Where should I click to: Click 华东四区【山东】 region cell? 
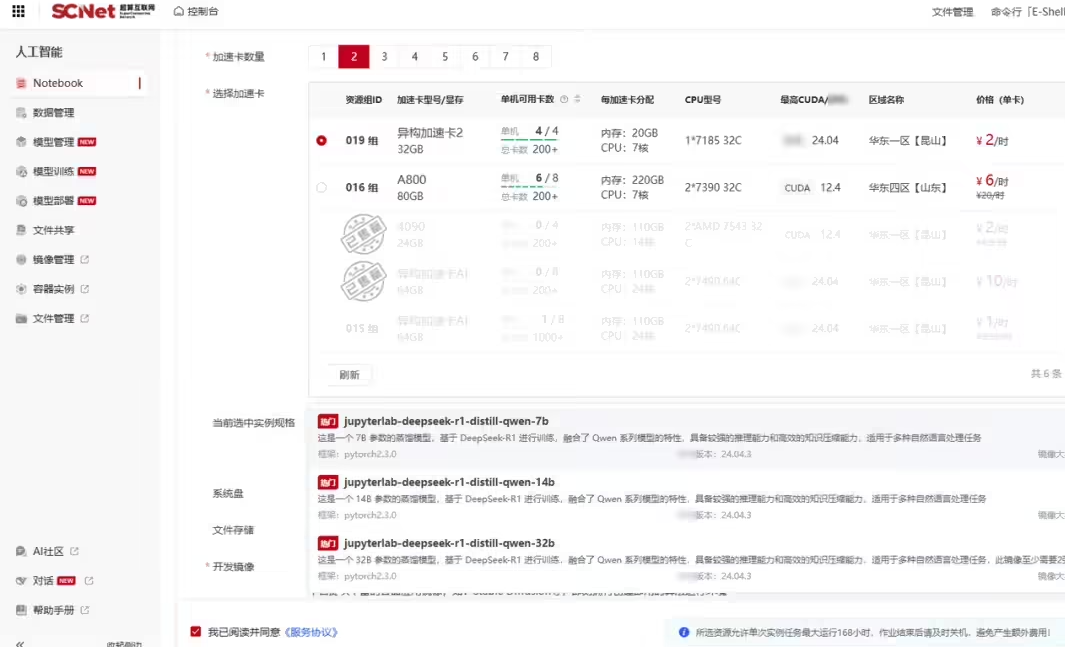coord(907,187)
